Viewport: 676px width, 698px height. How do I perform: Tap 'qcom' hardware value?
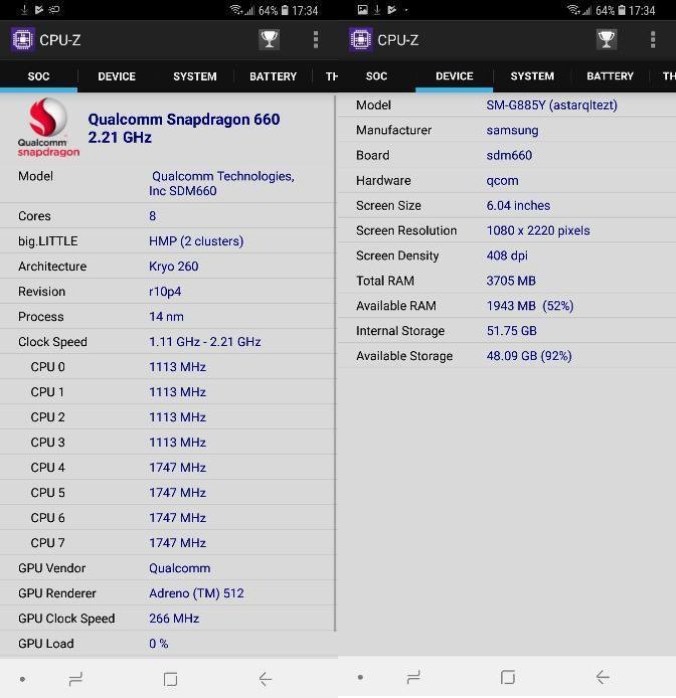(x=502, y=181)
